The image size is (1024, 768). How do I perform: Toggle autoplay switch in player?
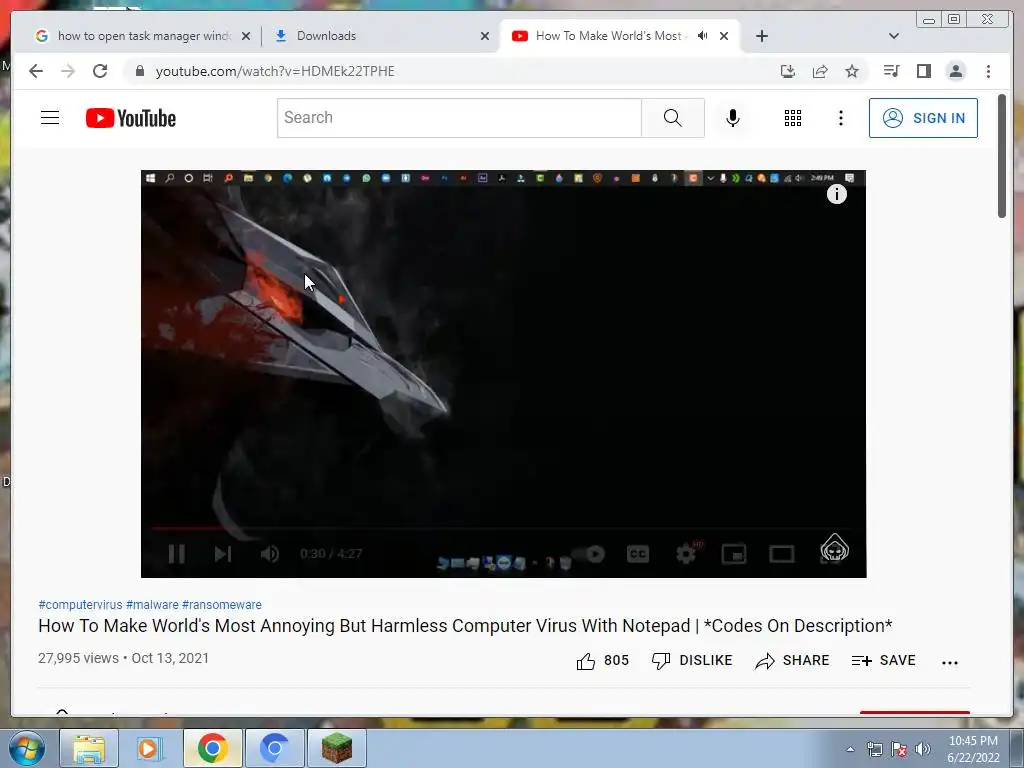tap(588, 554)
